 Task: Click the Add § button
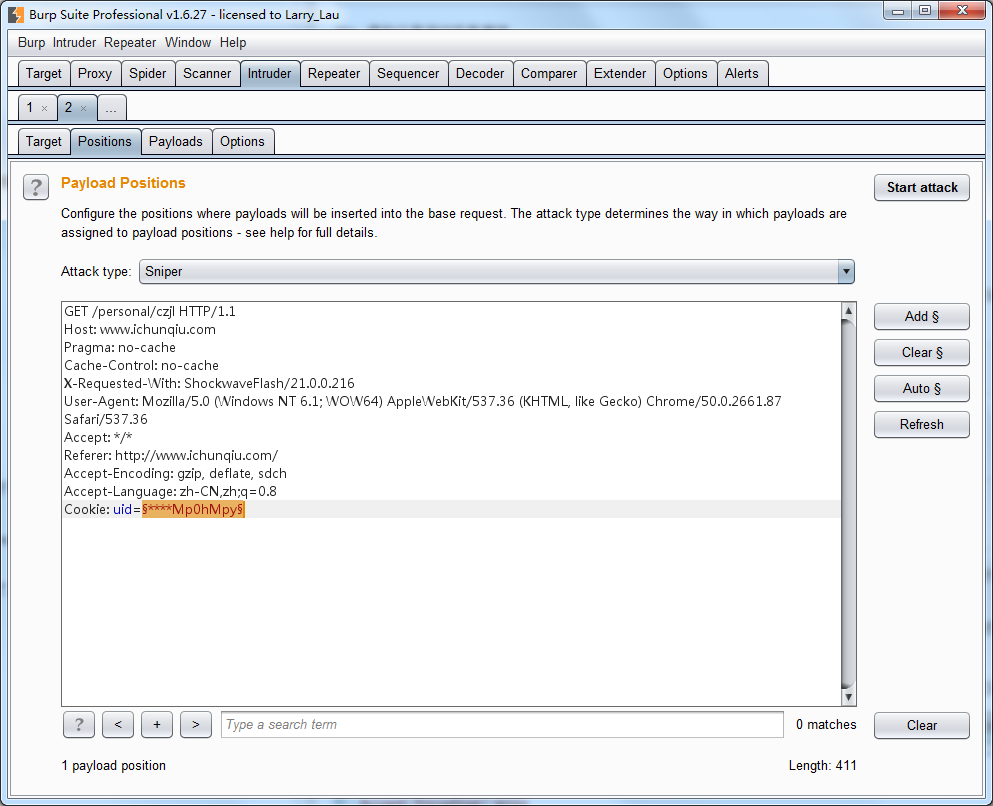pos(921,317)
